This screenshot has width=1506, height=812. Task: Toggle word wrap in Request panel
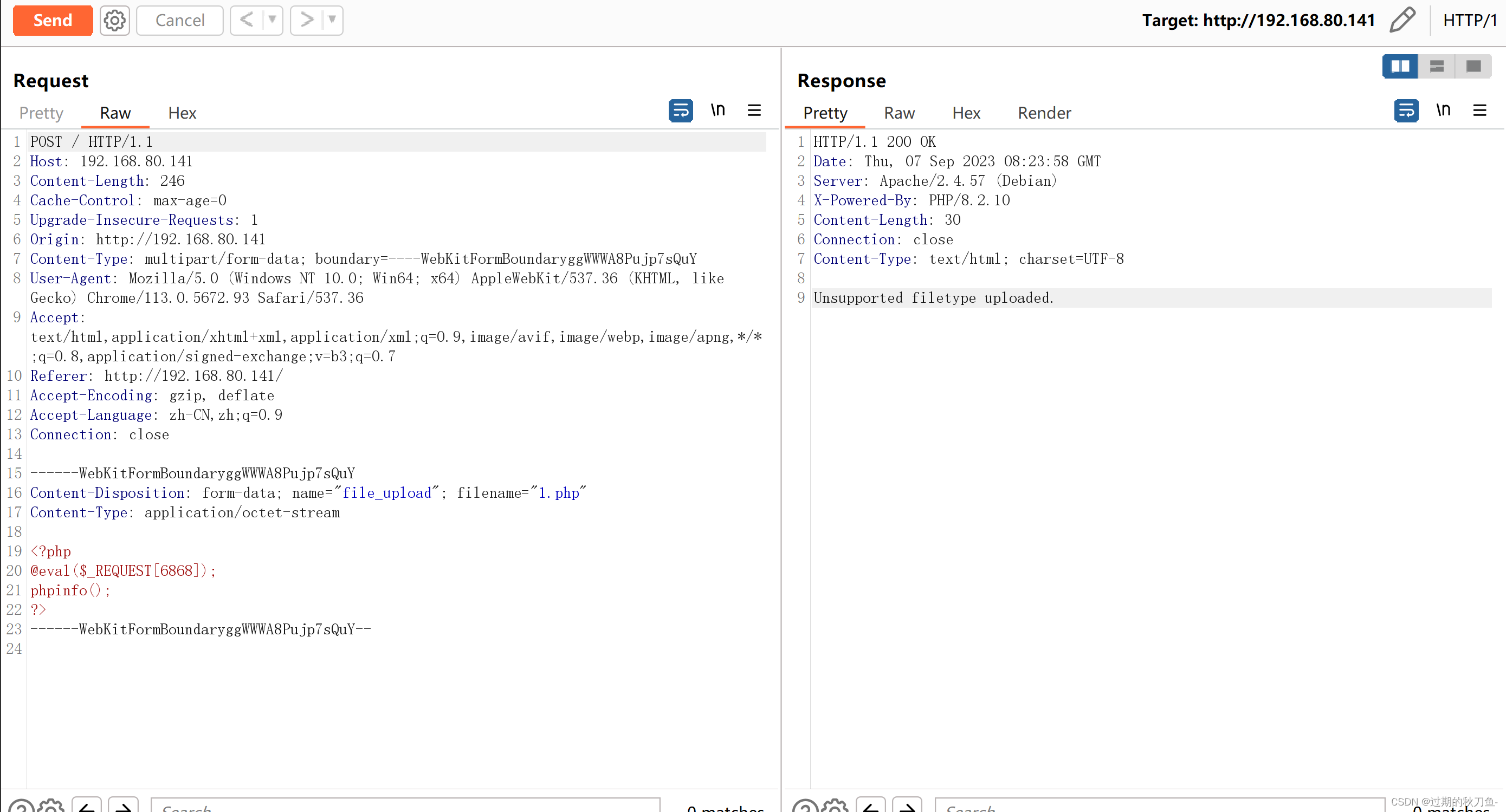(x=681, y=111)
